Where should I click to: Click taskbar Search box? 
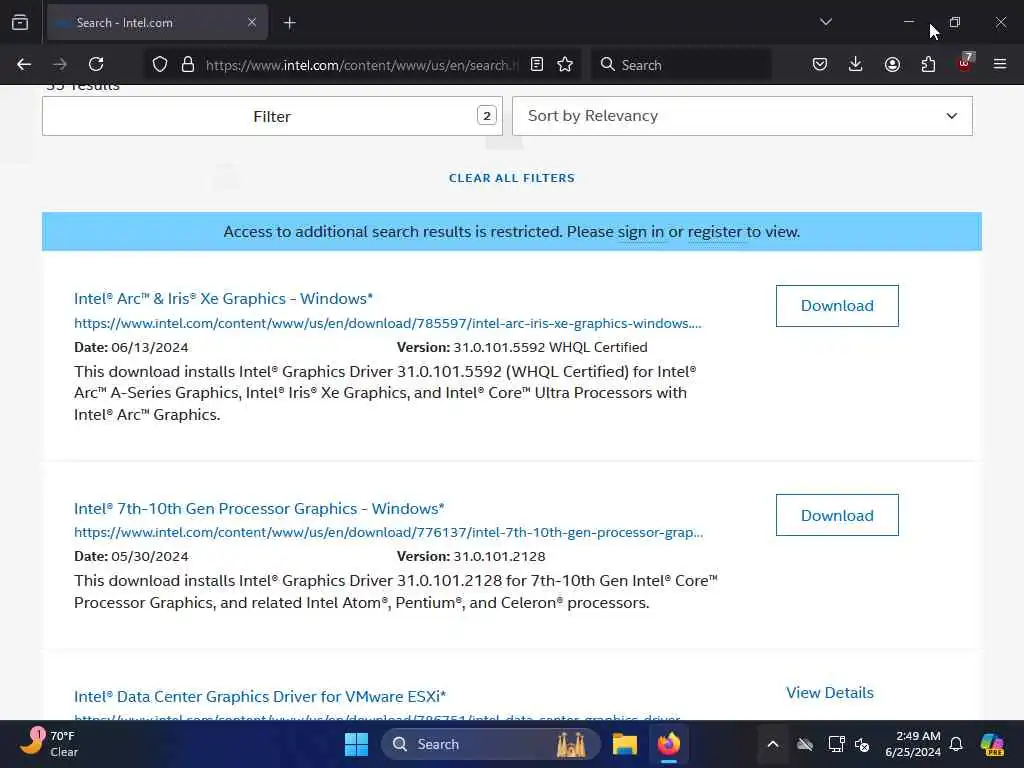(491, 744)
